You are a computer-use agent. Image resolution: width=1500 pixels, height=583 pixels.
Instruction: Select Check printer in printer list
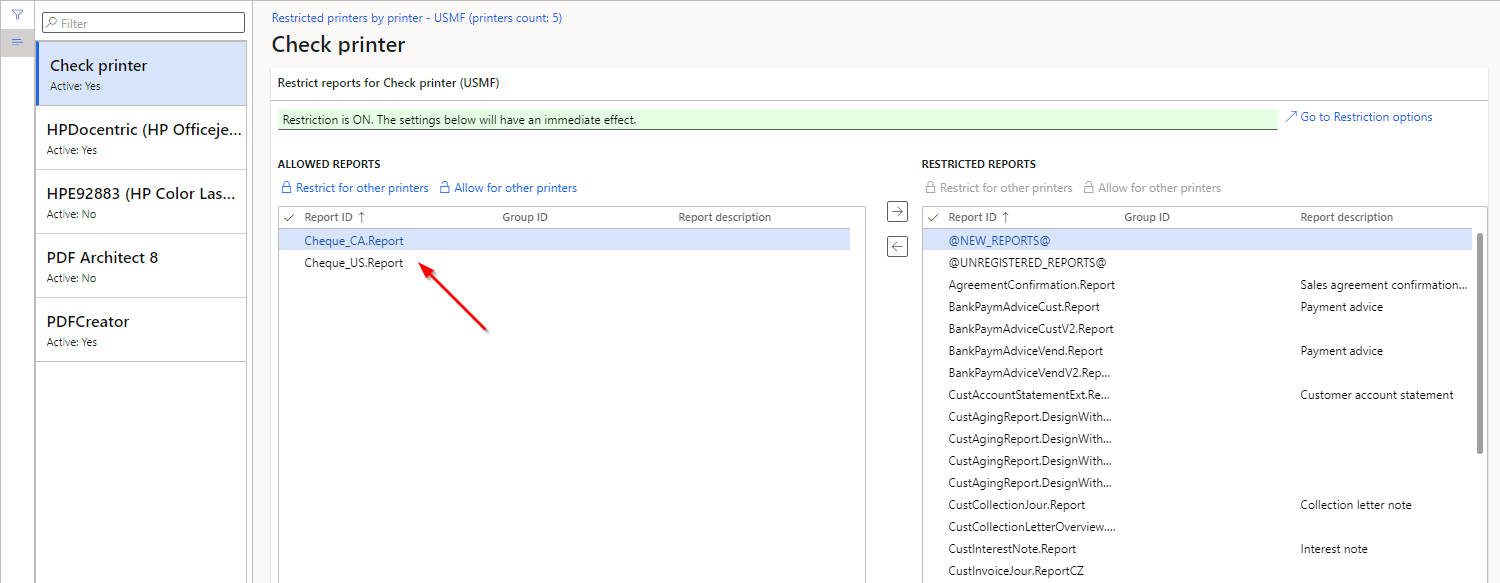(x=141, y=73)
